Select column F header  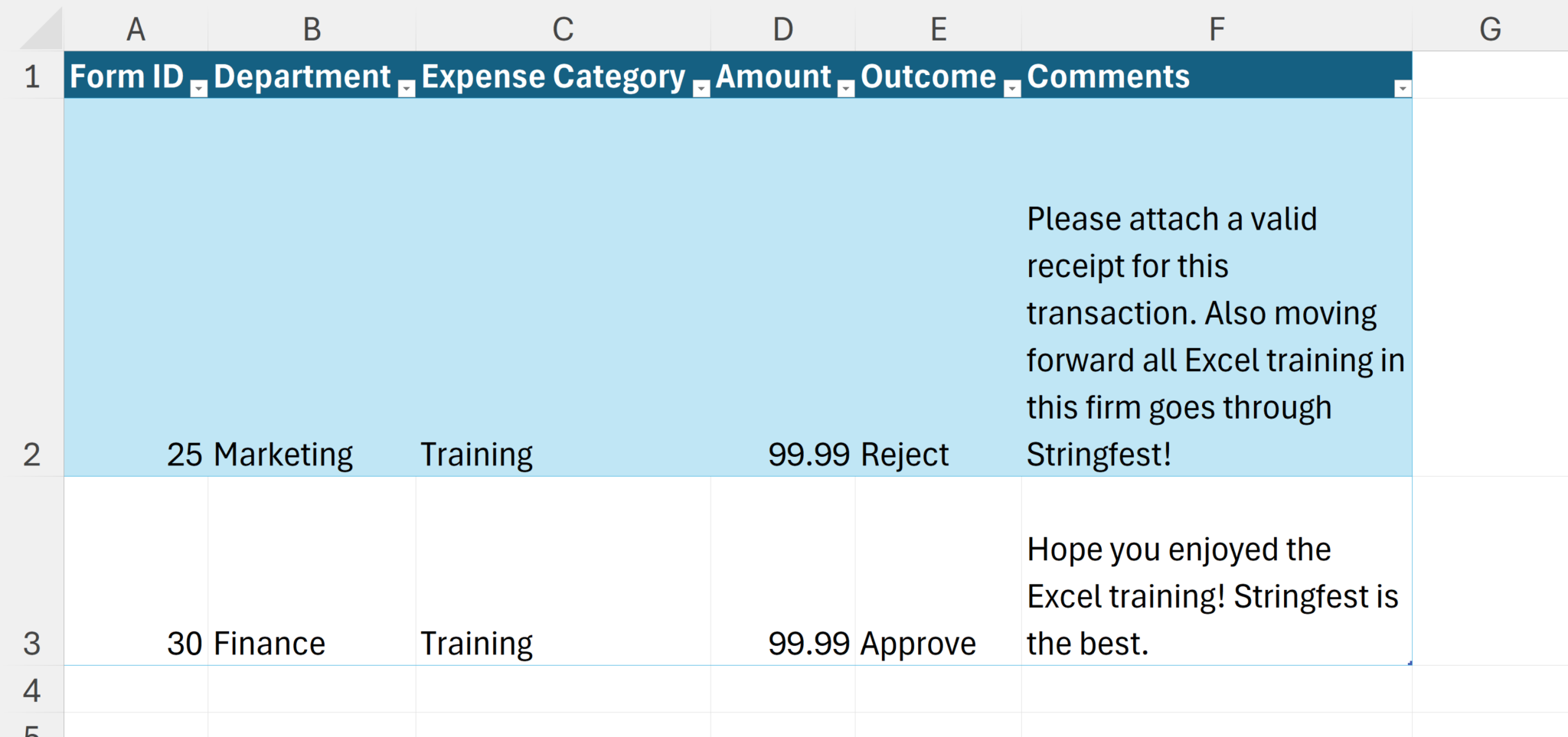coord(1216,29)
